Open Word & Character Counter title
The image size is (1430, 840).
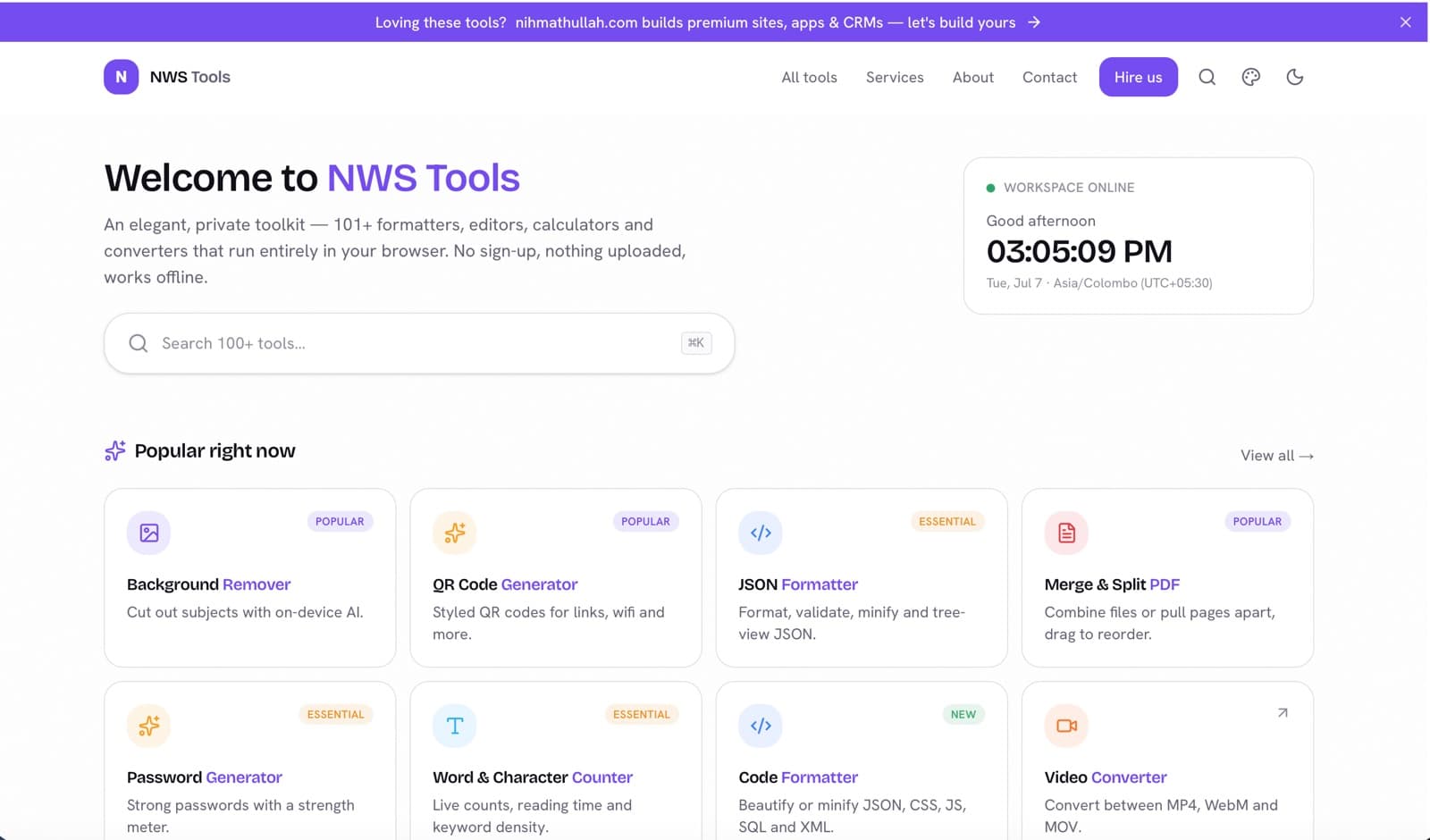coord(533,777)
